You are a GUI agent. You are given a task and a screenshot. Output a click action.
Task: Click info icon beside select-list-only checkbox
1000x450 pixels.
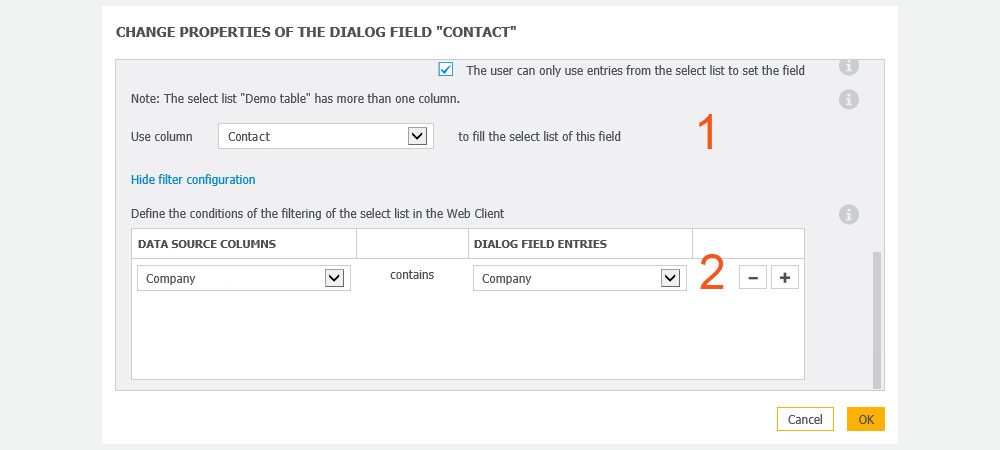(x=848, y=66)
